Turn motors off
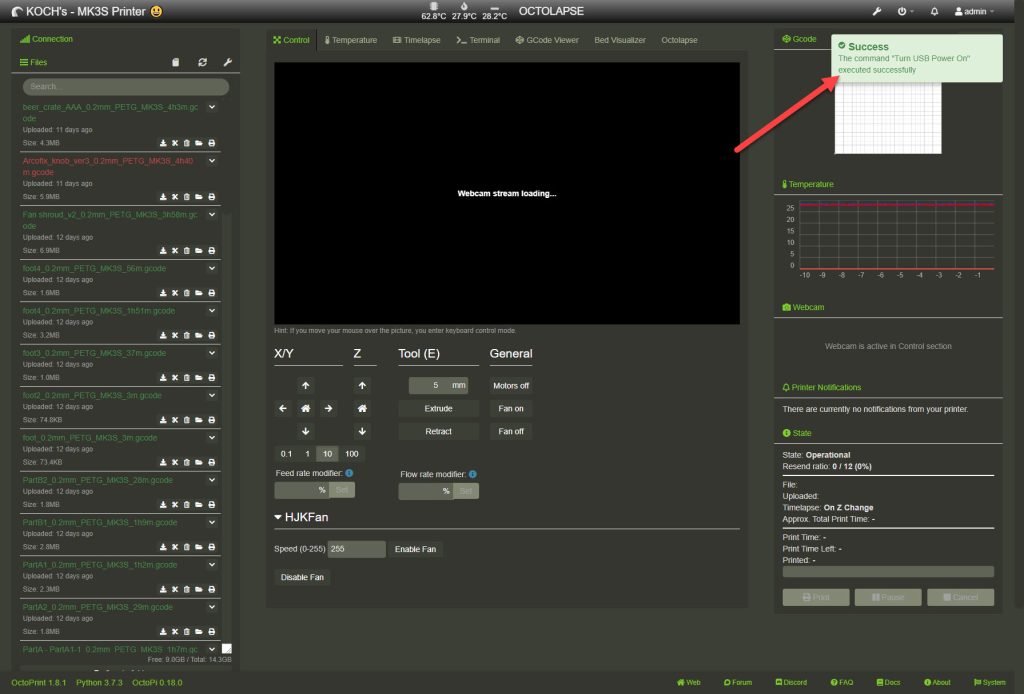 tap(511, 386)
